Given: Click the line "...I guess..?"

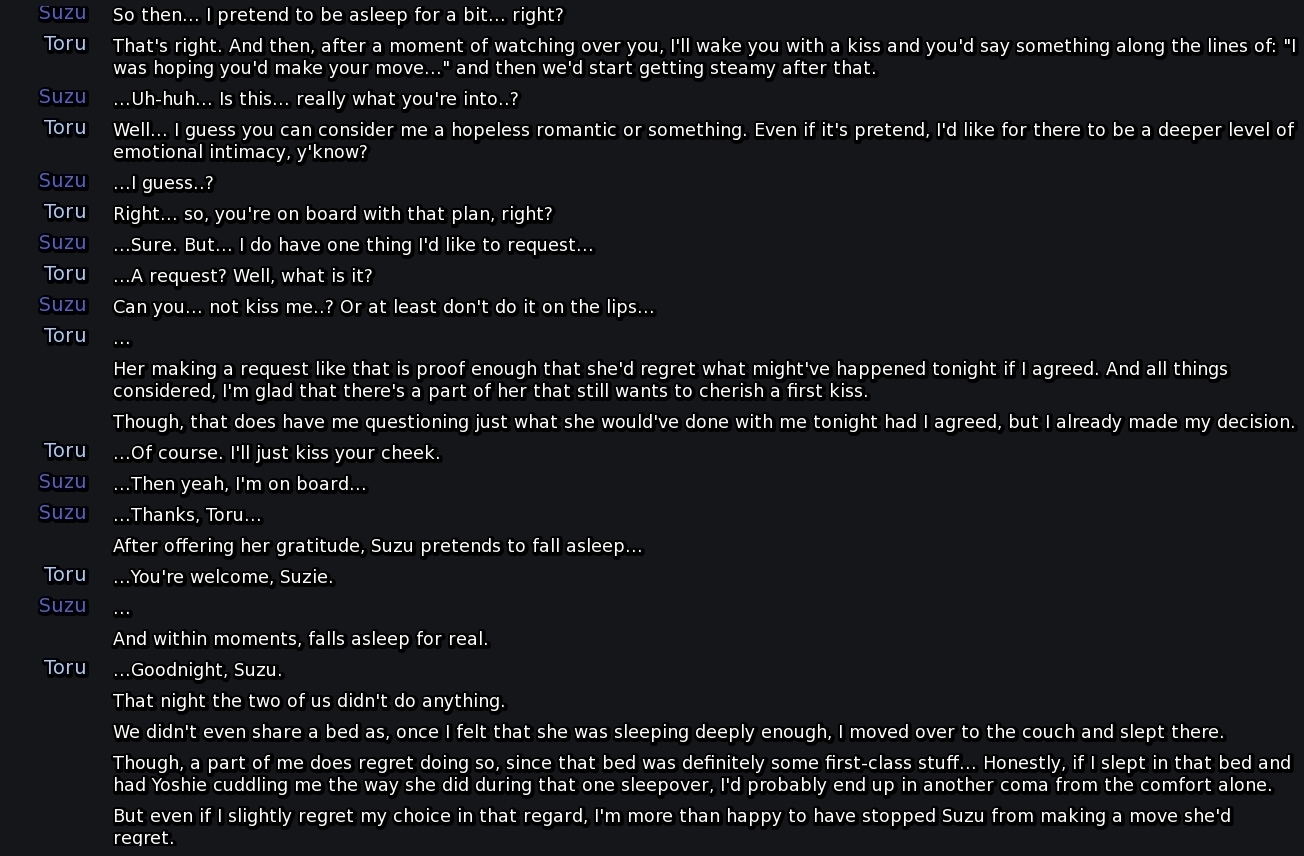Looking at the screenshot, I should tap(163, 183).
